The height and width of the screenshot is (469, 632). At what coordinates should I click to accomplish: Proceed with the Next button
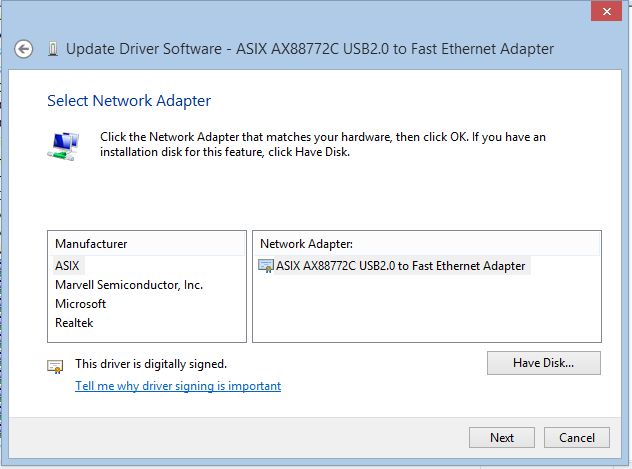[x=502, y=438]
